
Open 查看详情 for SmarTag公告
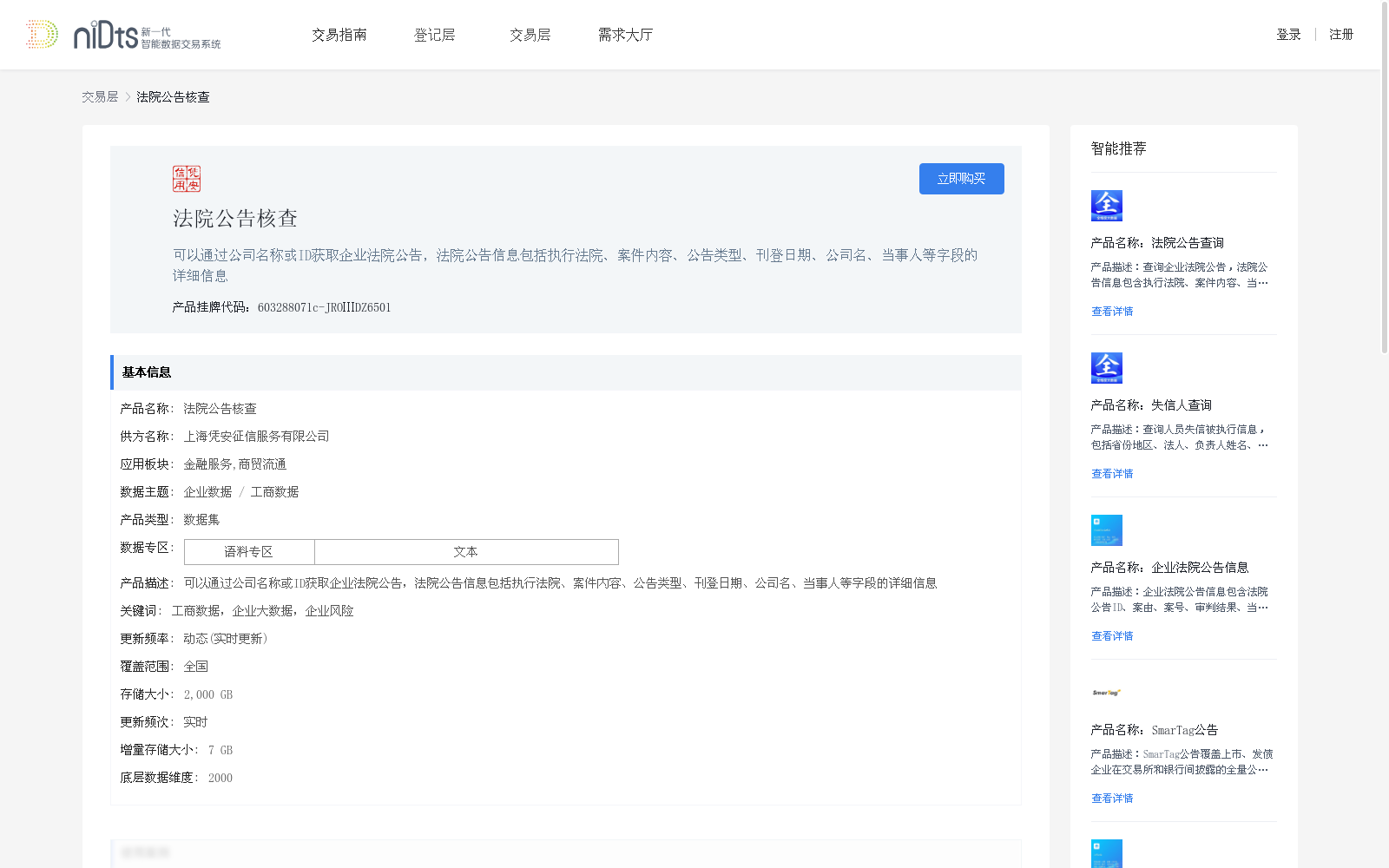(x=1112, y=799)
